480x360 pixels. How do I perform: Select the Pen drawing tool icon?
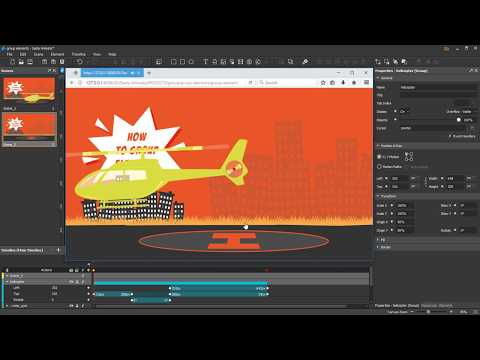[305, 62]
